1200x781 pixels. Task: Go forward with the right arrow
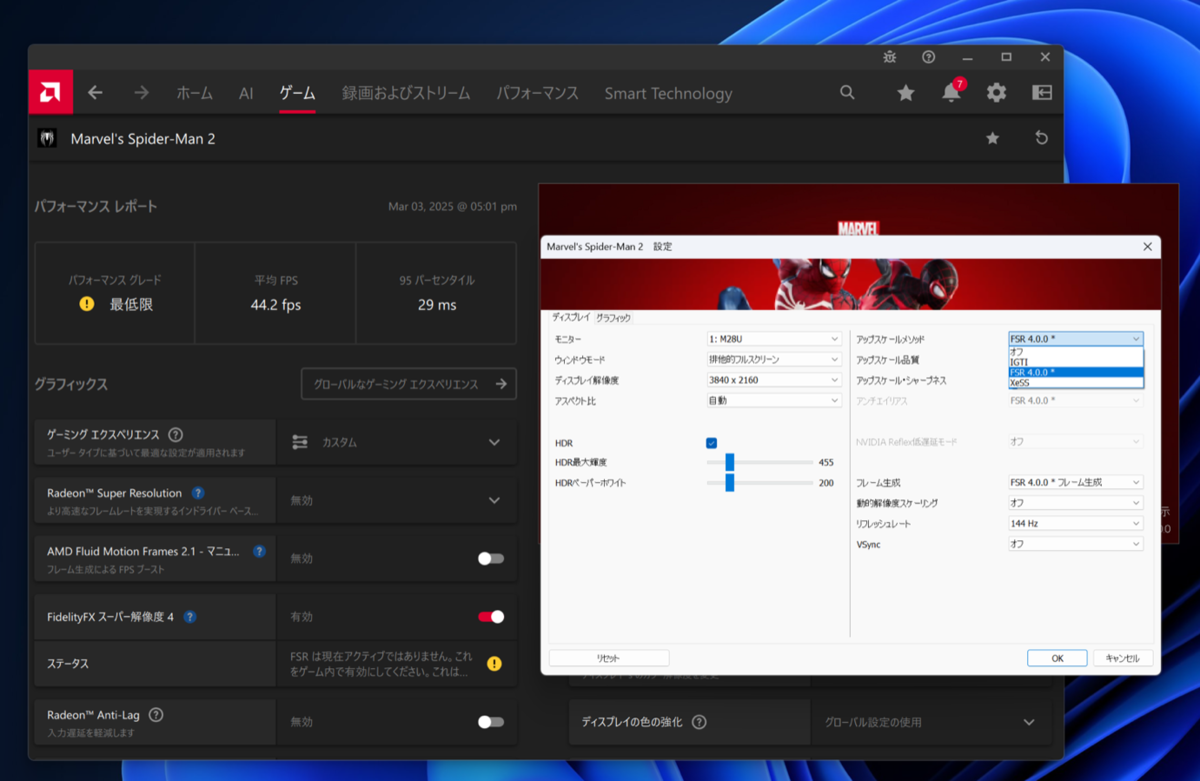pos(141,93)
